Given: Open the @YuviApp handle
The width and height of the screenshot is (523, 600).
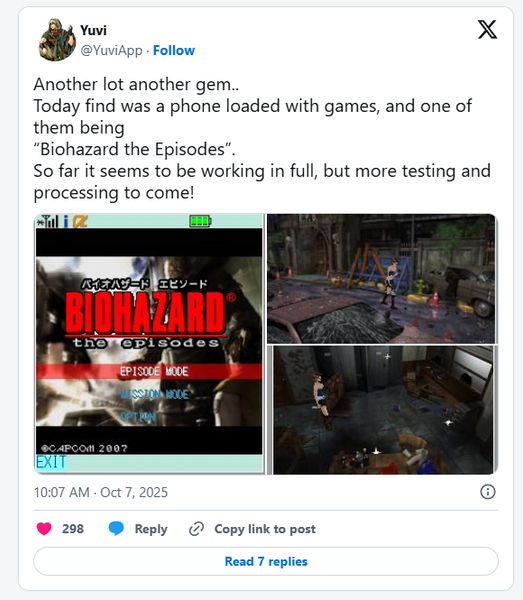Looking at the screenshot, I should 111,51.
